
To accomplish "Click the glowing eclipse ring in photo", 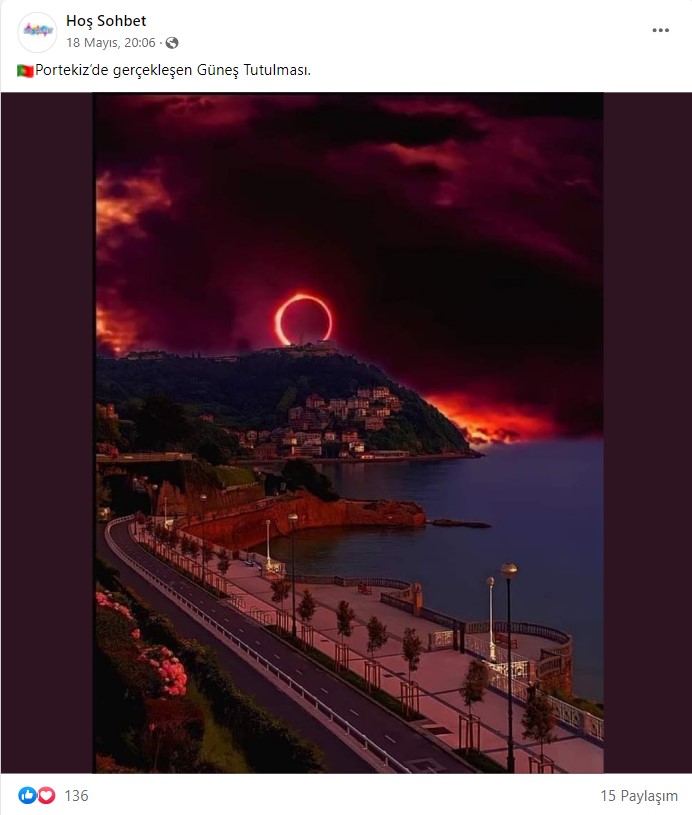I will click(x=304, y=320).
